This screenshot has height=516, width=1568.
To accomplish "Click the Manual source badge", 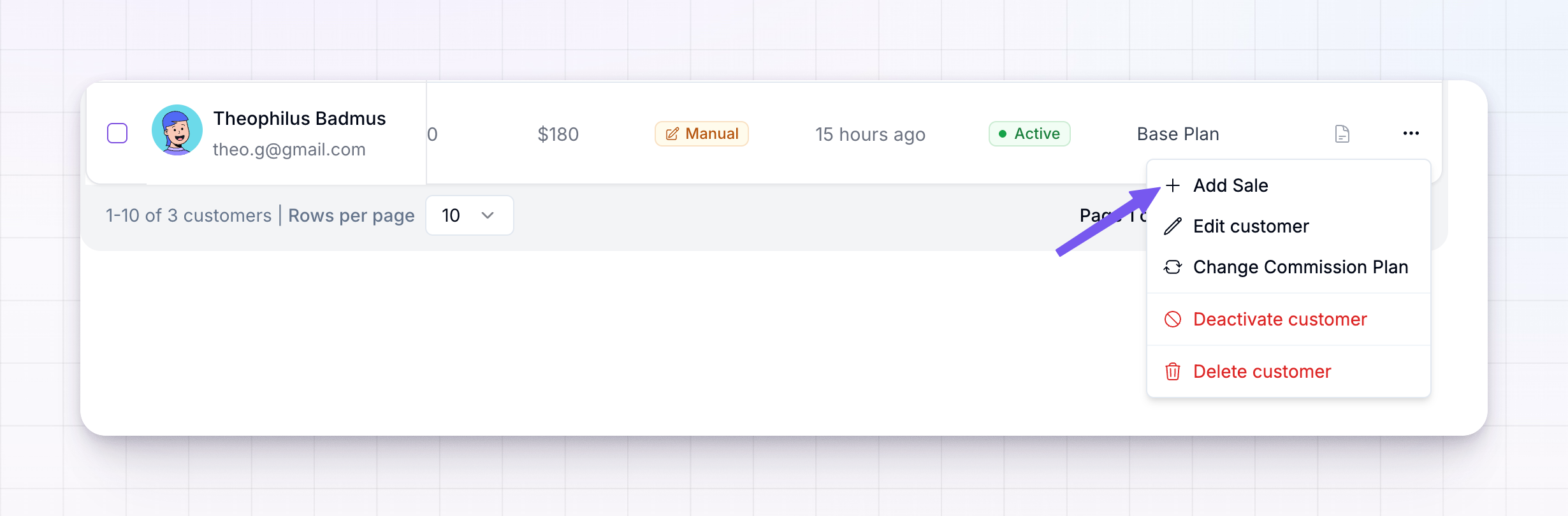I will coord(702,134).
